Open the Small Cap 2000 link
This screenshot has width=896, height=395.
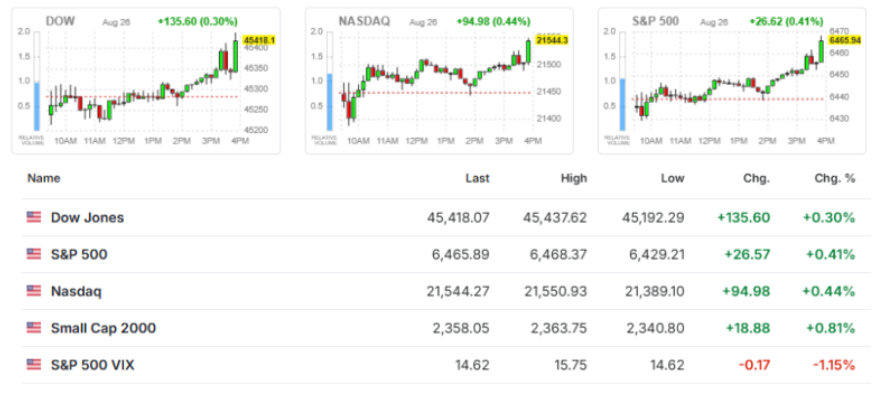click(103, 328)
